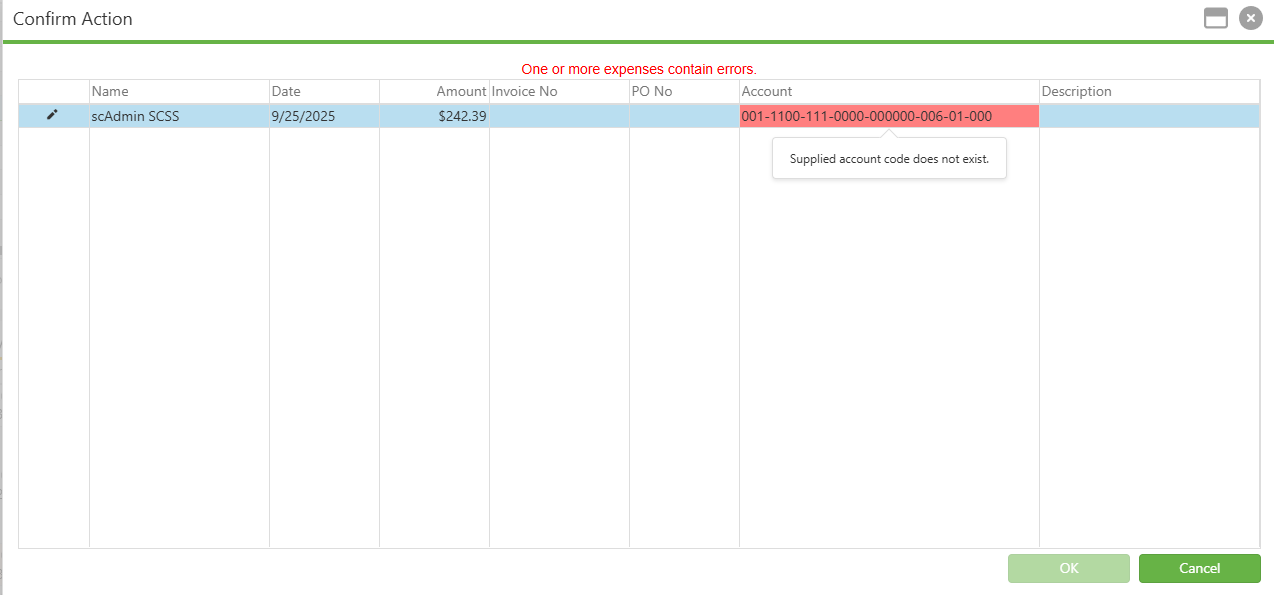The height and width of the screenshot is (595, 1274).
Task: Click the empty Invoice No cell for scAdmin SCSS
Action: click(559, 116)
